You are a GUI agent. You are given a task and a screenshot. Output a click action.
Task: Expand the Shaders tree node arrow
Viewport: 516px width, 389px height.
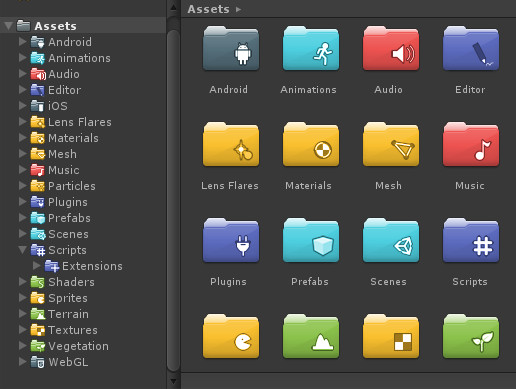[x=23, y=282]
